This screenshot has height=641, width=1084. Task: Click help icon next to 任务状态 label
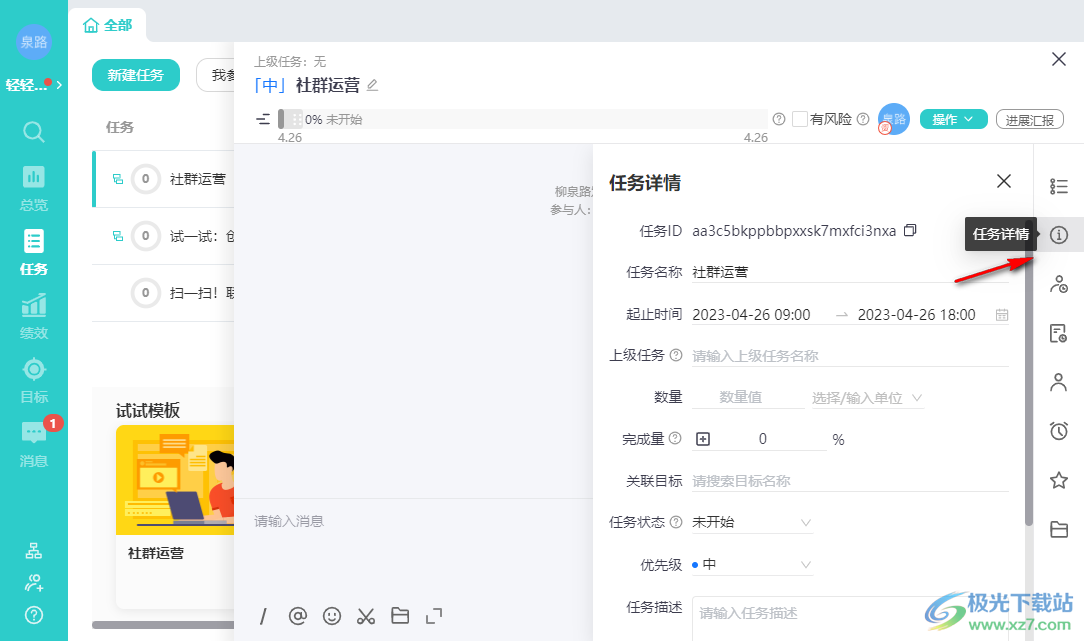click(x=676, y=521)
